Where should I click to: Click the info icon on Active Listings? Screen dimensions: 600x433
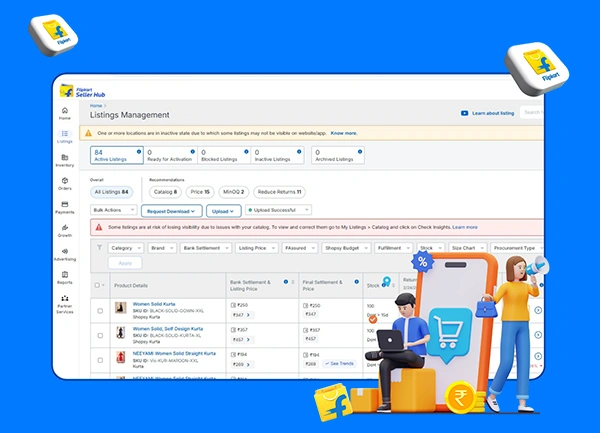click(139, 151)
